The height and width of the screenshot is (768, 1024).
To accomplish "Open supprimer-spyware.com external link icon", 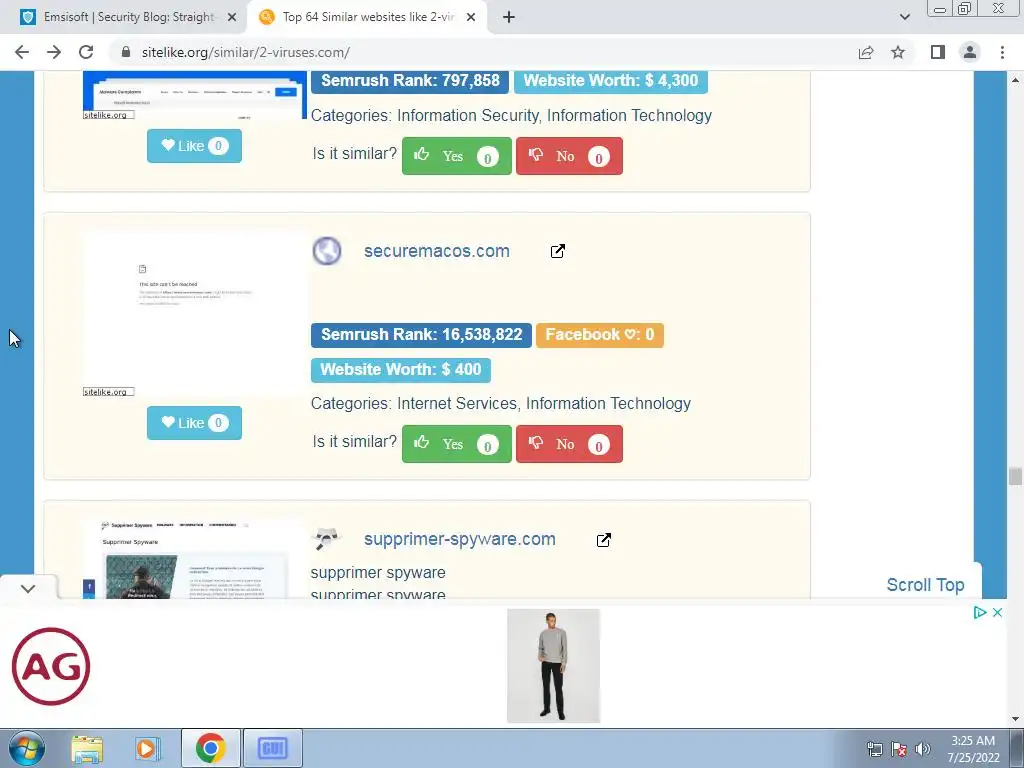I will tap(603, 540).
